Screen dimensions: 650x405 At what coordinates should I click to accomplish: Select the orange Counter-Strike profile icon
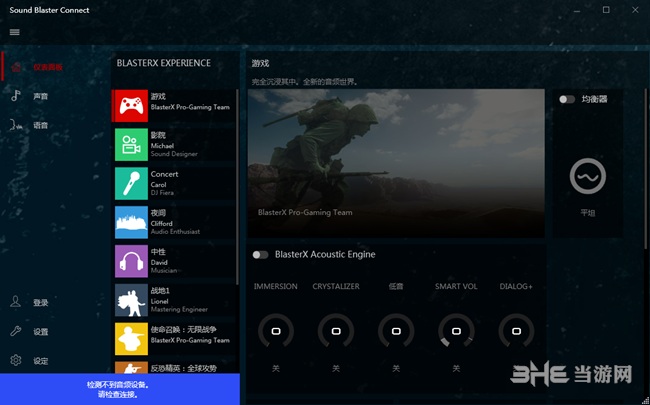(x=131, y=367)
